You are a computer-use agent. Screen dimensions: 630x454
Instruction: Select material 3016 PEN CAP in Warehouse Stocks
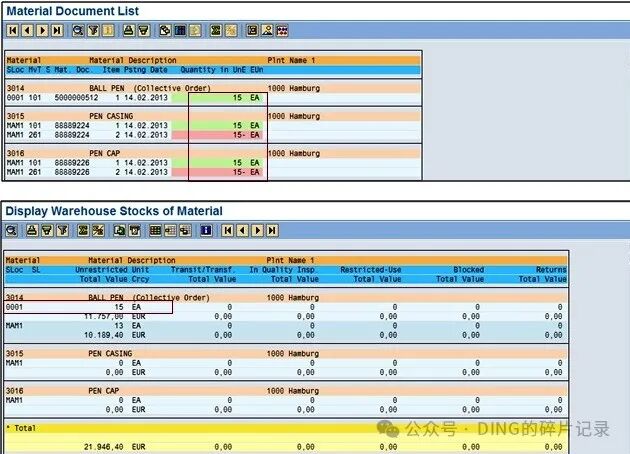pyautogui.click(x=286, y=391)
